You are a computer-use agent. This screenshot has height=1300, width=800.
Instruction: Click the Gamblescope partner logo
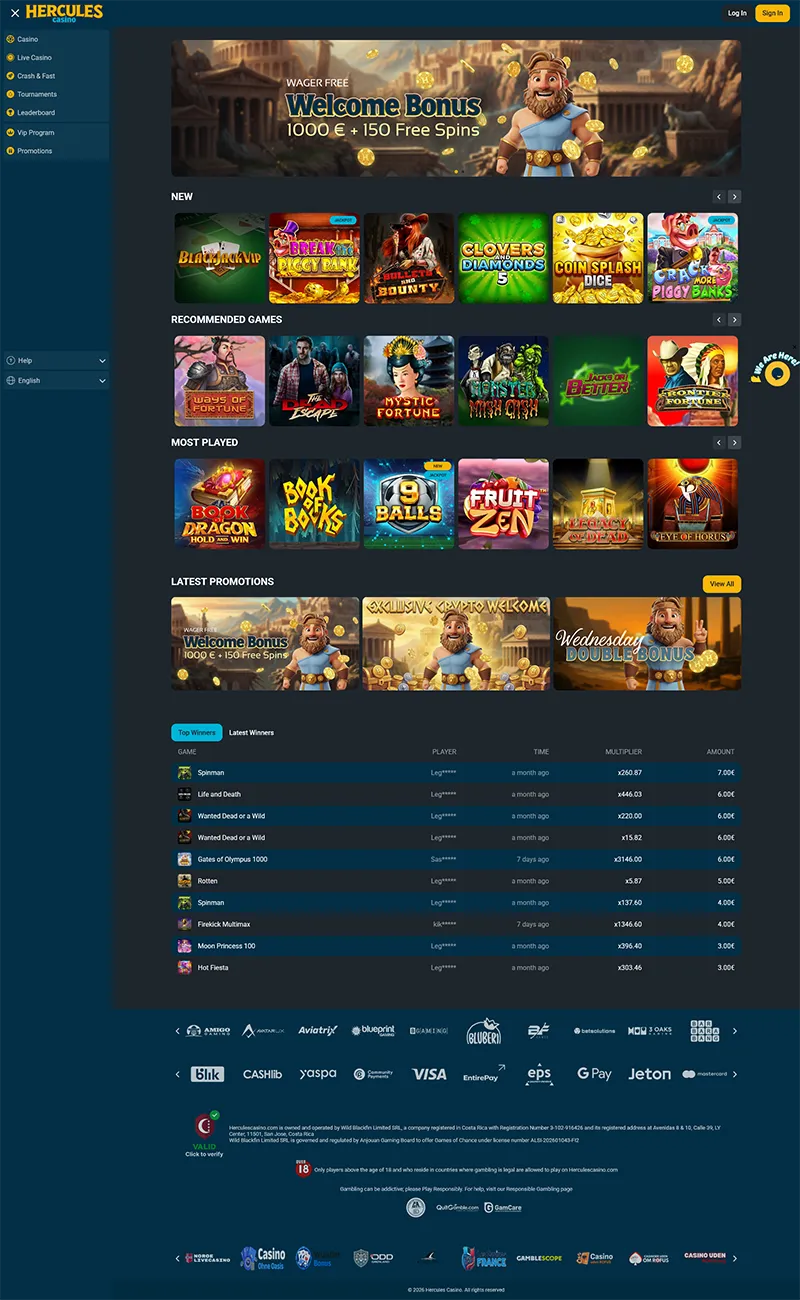[539, 1258]
